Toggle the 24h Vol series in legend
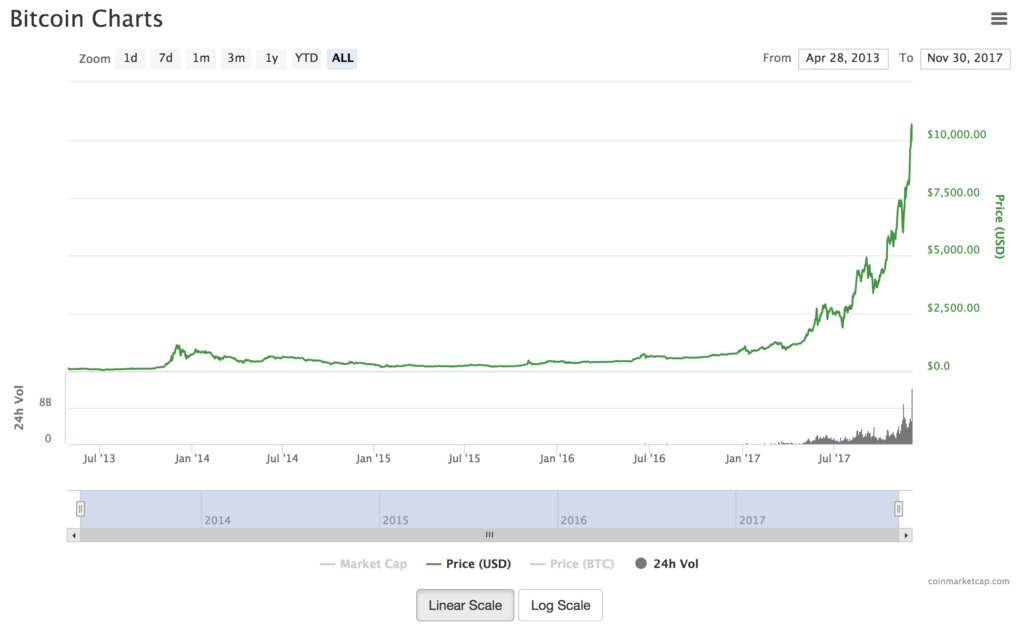The height and width of the screenshot is (629, 1024). (667, 564)
